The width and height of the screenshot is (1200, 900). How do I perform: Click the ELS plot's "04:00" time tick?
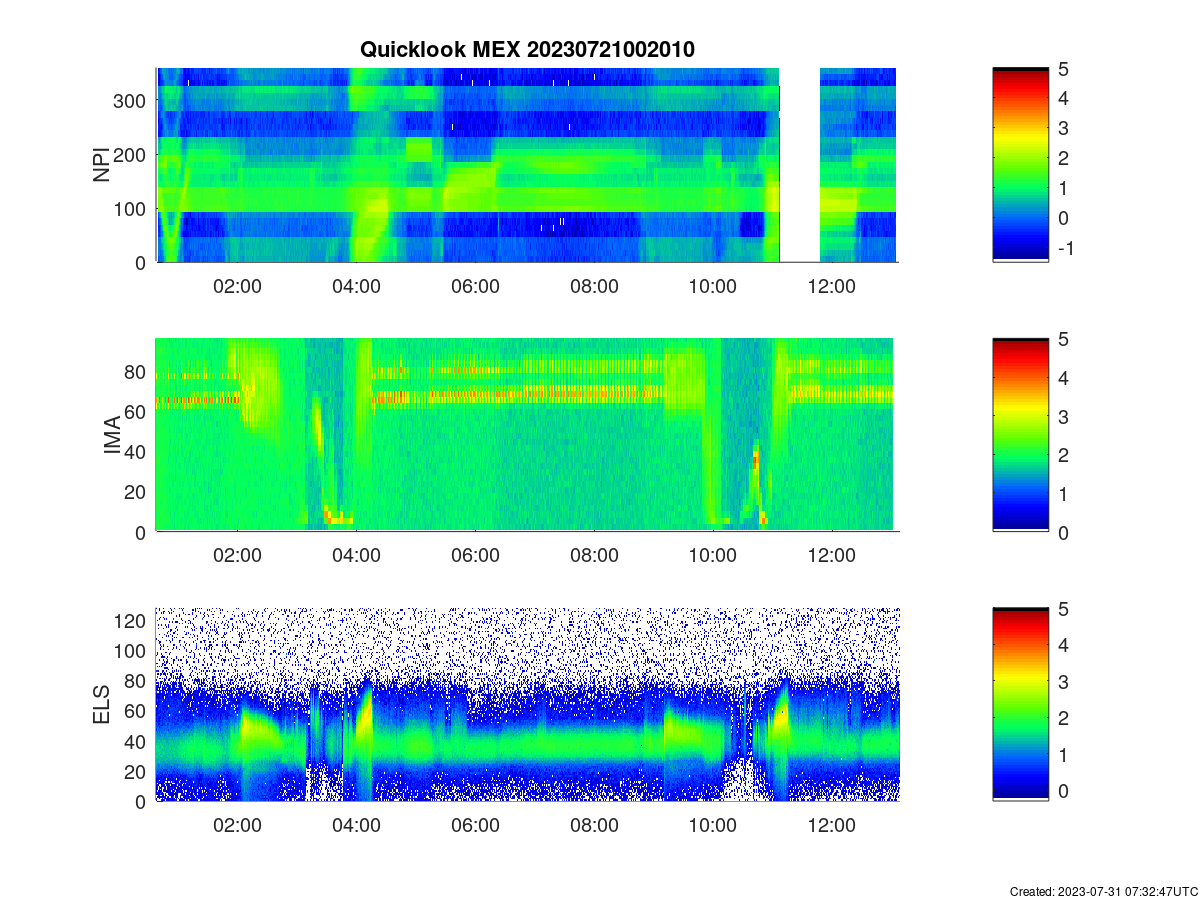point(356,825)
